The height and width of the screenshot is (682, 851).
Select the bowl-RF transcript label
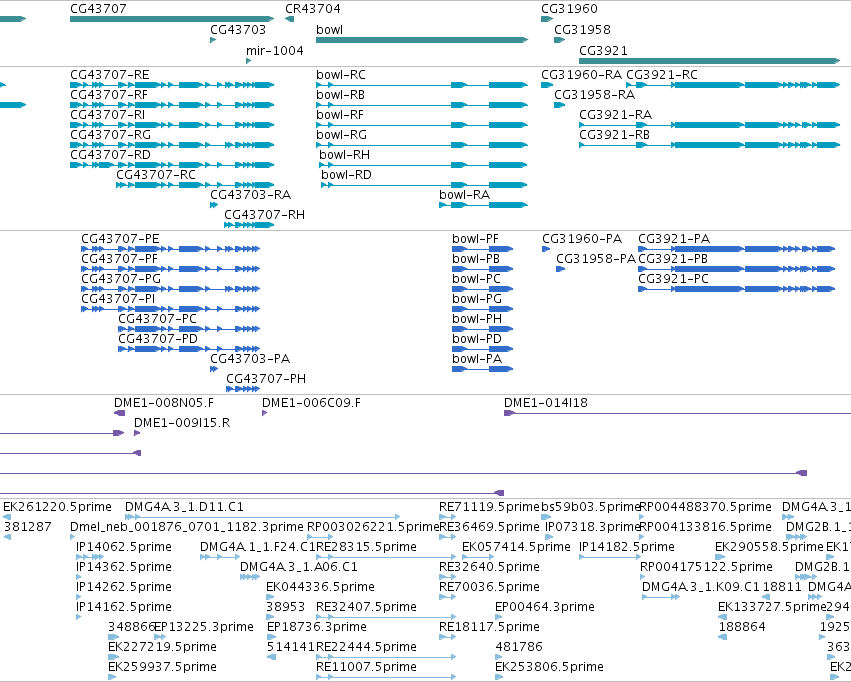pyautogui.click(x=340, y=115)
